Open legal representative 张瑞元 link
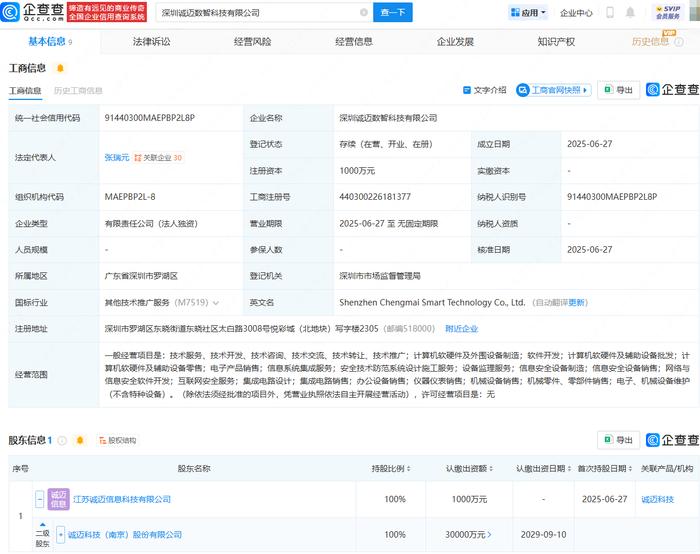Viewport: 700px width, 554px height. coord(117,157)
